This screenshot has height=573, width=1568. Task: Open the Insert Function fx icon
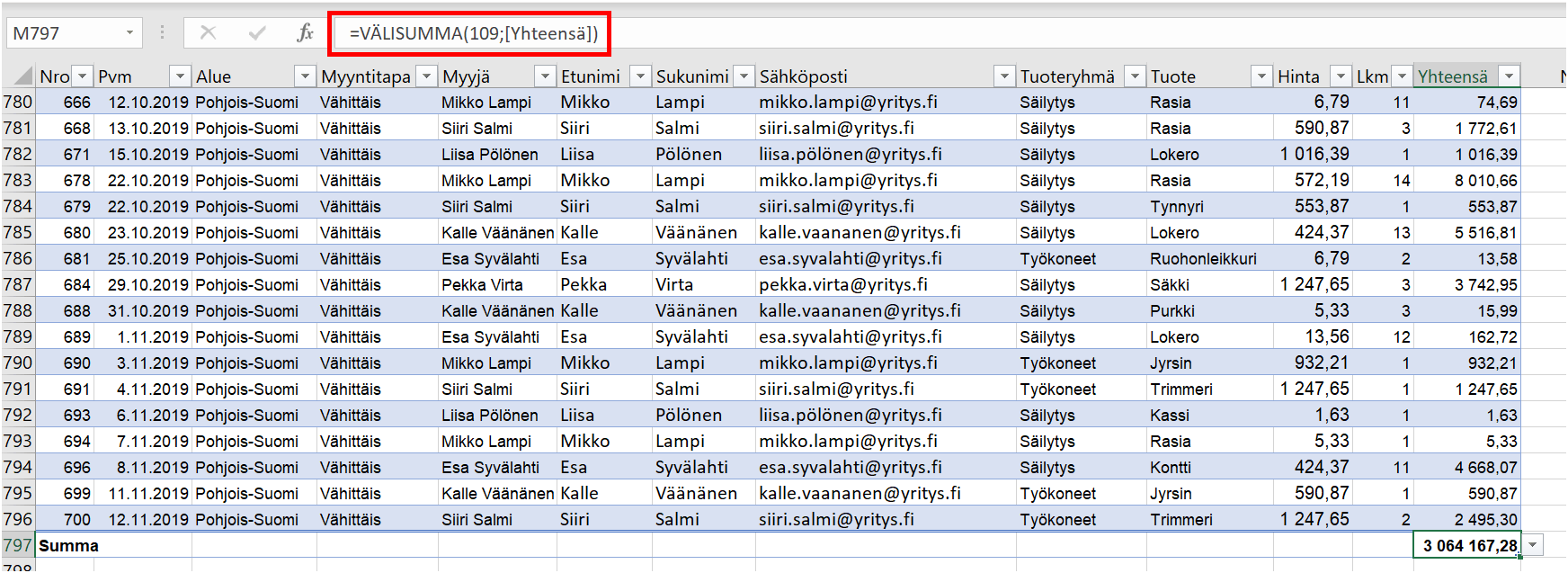305,33
